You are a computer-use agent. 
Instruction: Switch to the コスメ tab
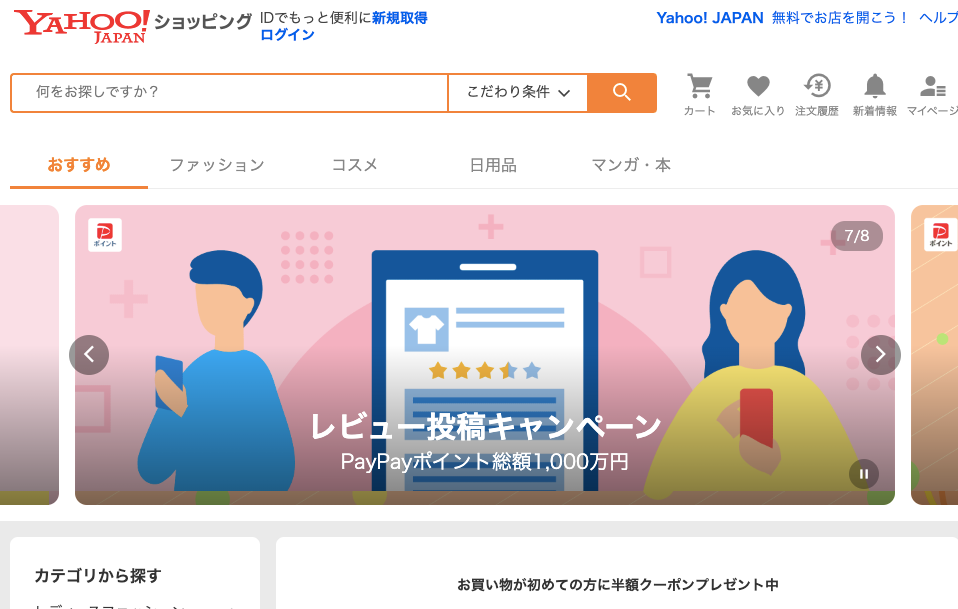point(354,165)
